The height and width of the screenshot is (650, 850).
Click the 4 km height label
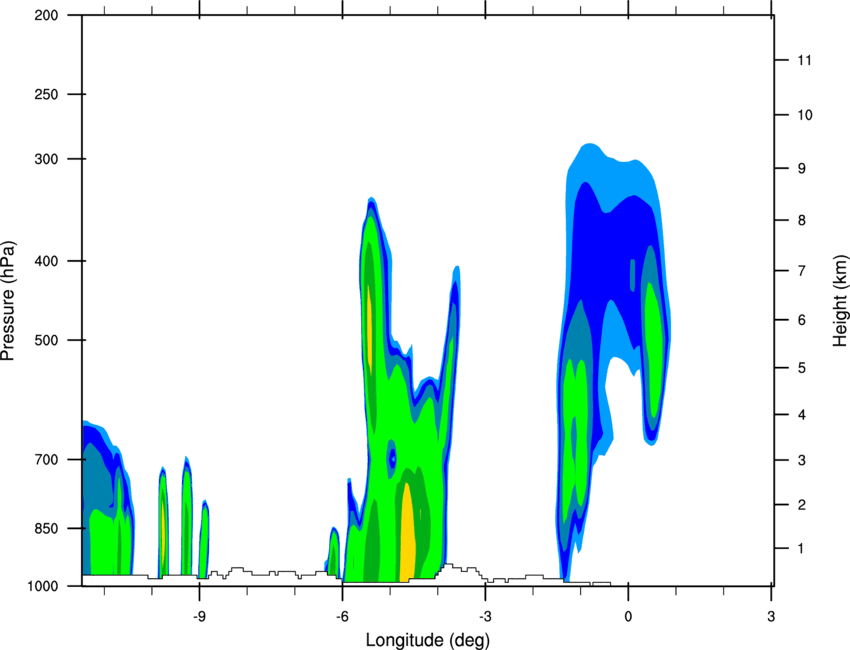(x=802, y=415)
